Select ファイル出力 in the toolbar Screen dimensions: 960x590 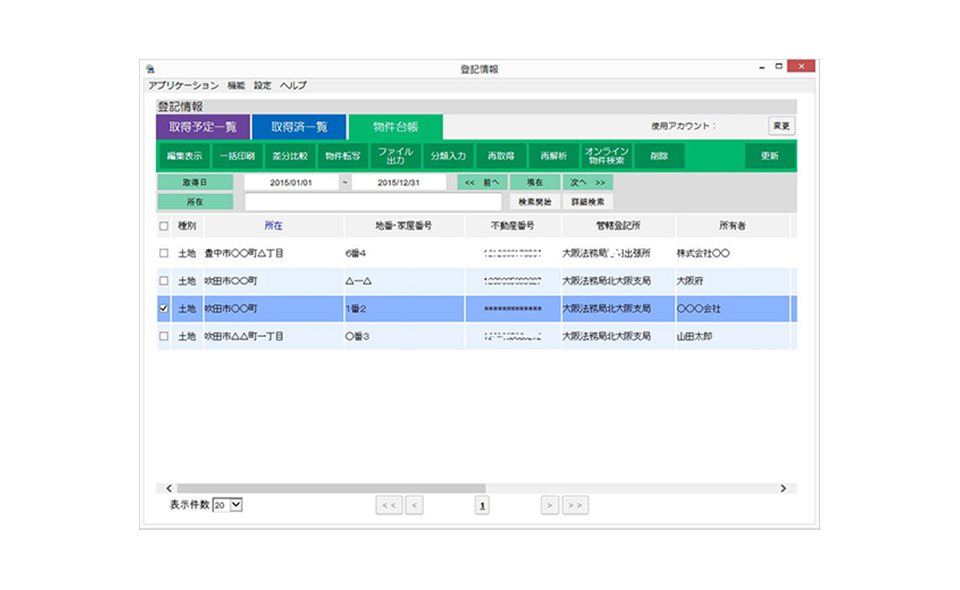tap(395, 156)
